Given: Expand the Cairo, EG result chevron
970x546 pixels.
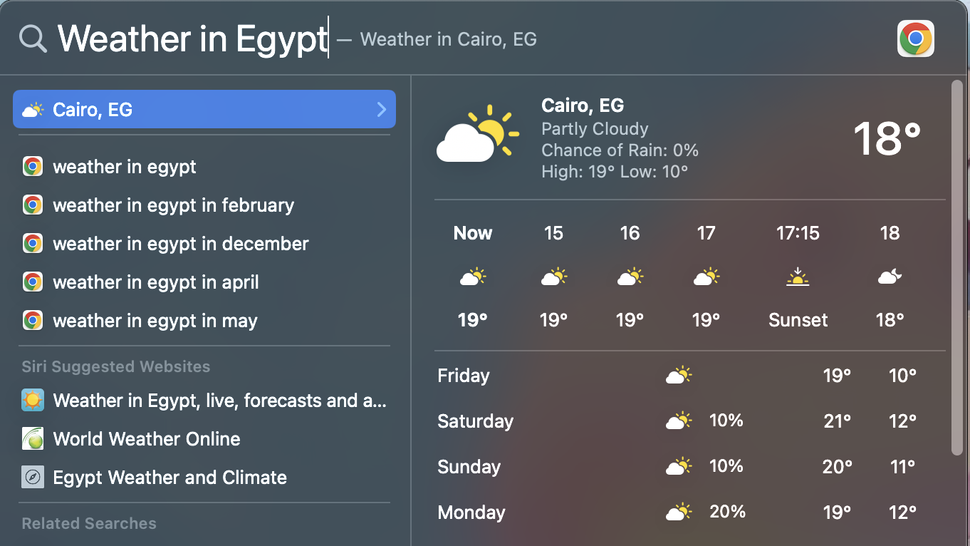Looking at the screenshot, I should (x=381, y=110).
